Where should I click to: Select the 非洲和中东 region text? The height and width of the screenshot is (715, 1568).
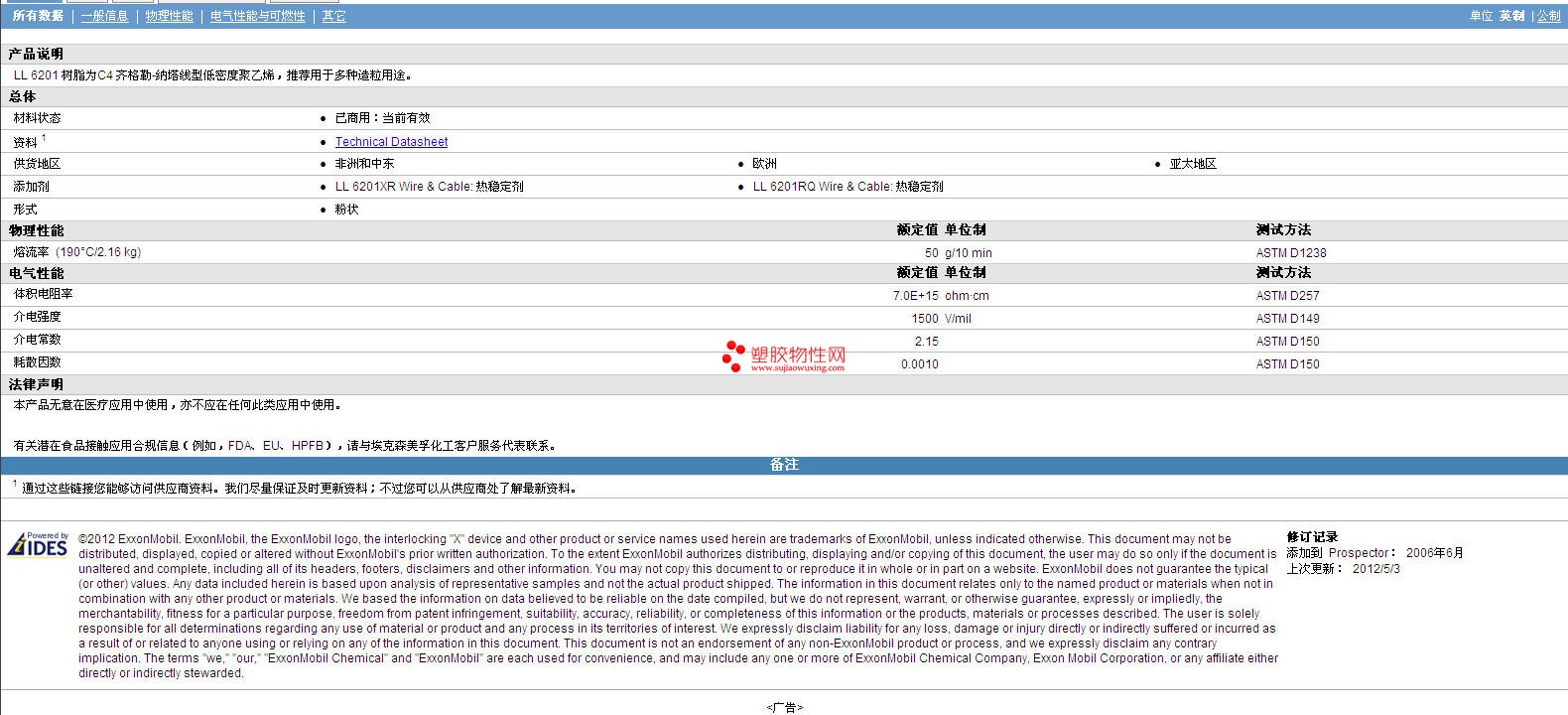click(364, 164)
